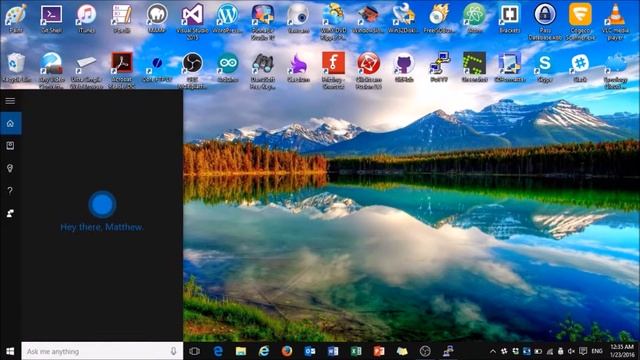Select the binoculars desktop icon
Screen dimensions: 640x360
[262, 70]
